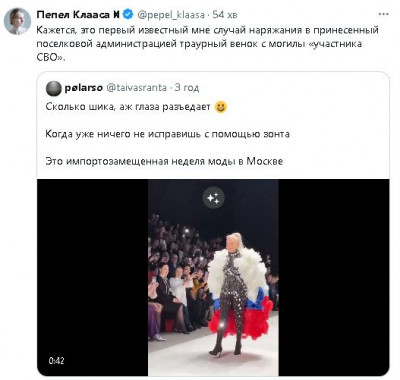Click the 54 хв timestamp
400x380 pixels.
(x=225, y=15)
